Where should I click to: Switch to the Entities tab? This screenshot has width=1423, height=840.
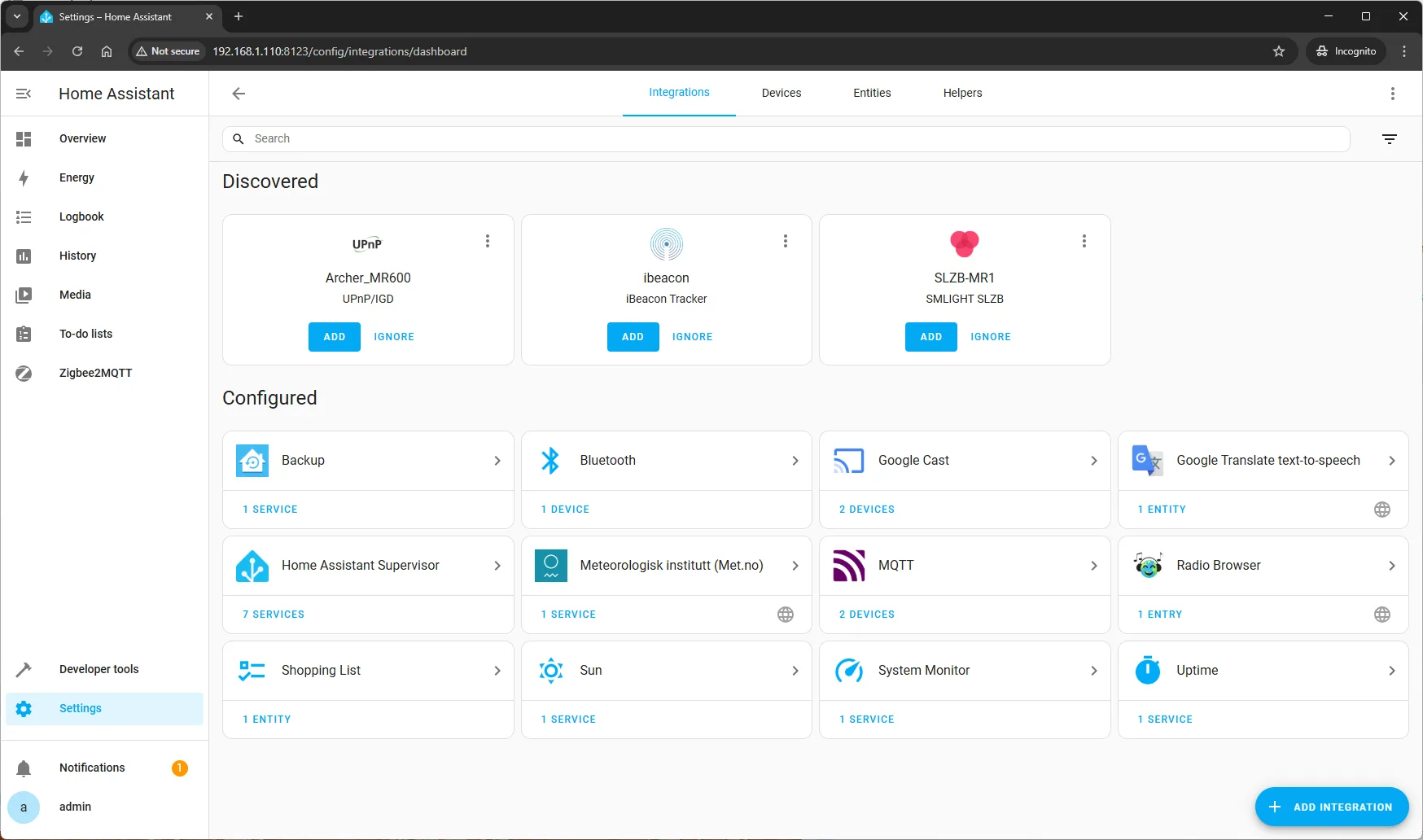pyautogui.click(x=871, y=93)
